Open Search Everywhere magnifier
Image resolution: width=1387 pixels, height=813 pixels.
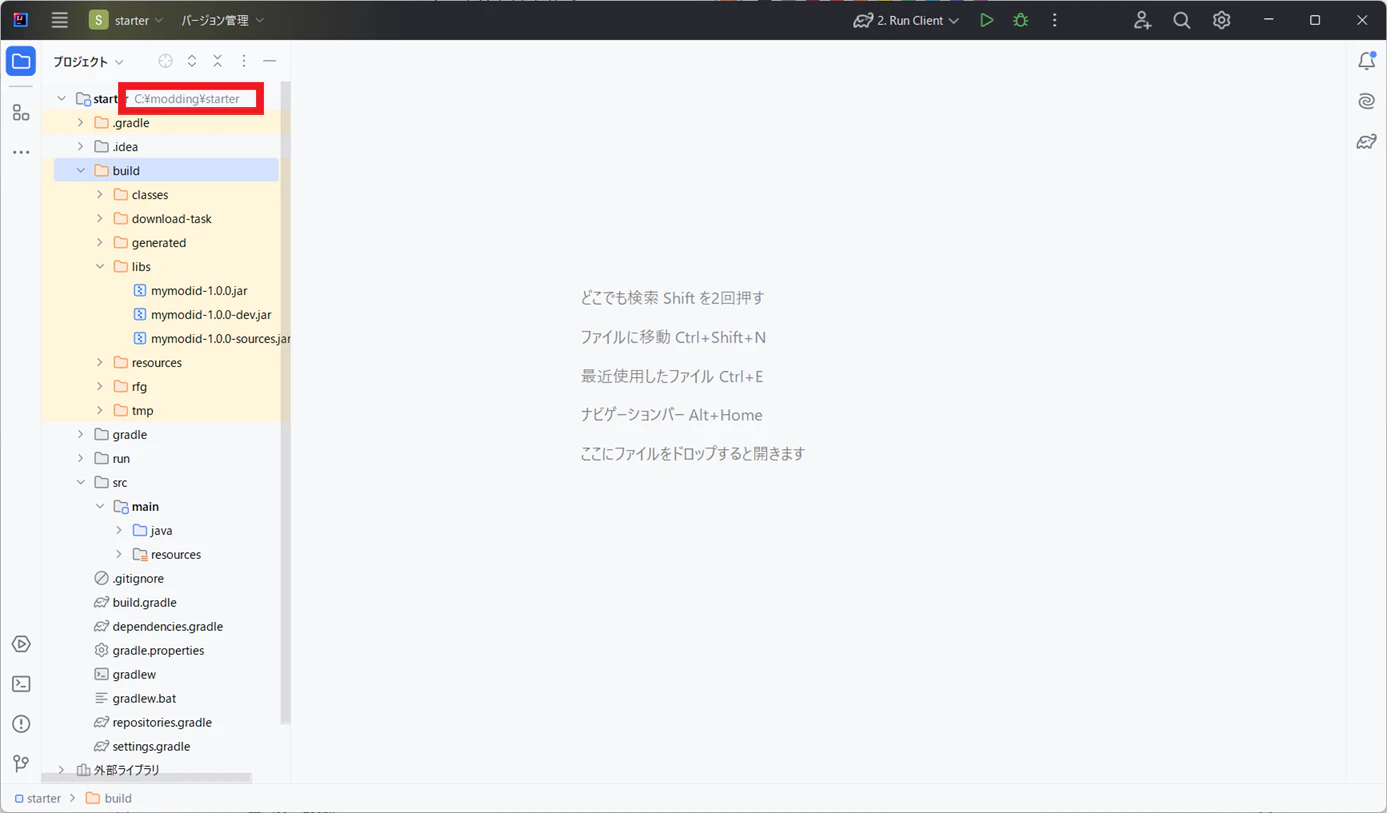coord(1181,20)
